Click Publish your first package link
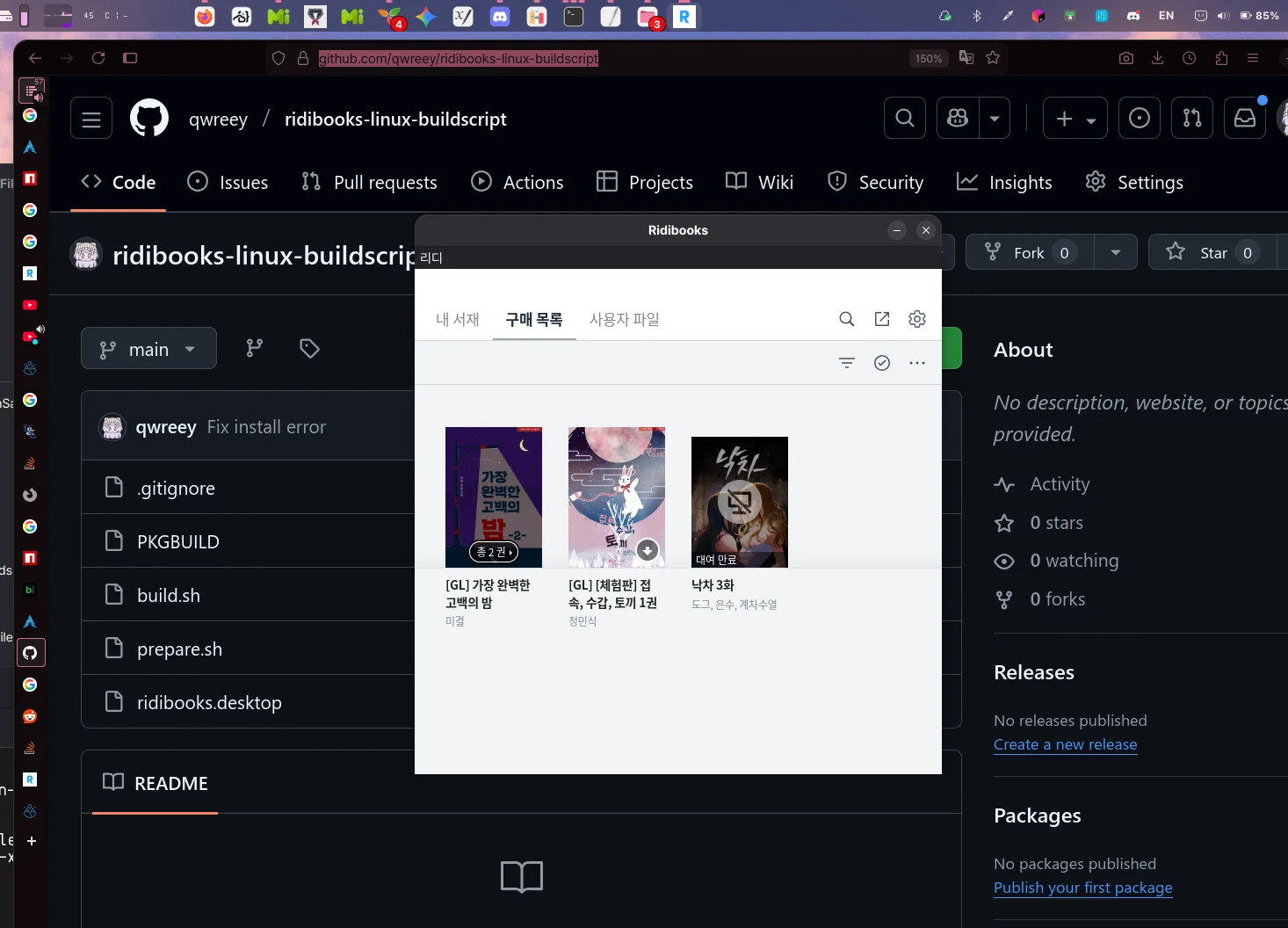The image size is (1288, 928). point(1082,888)
